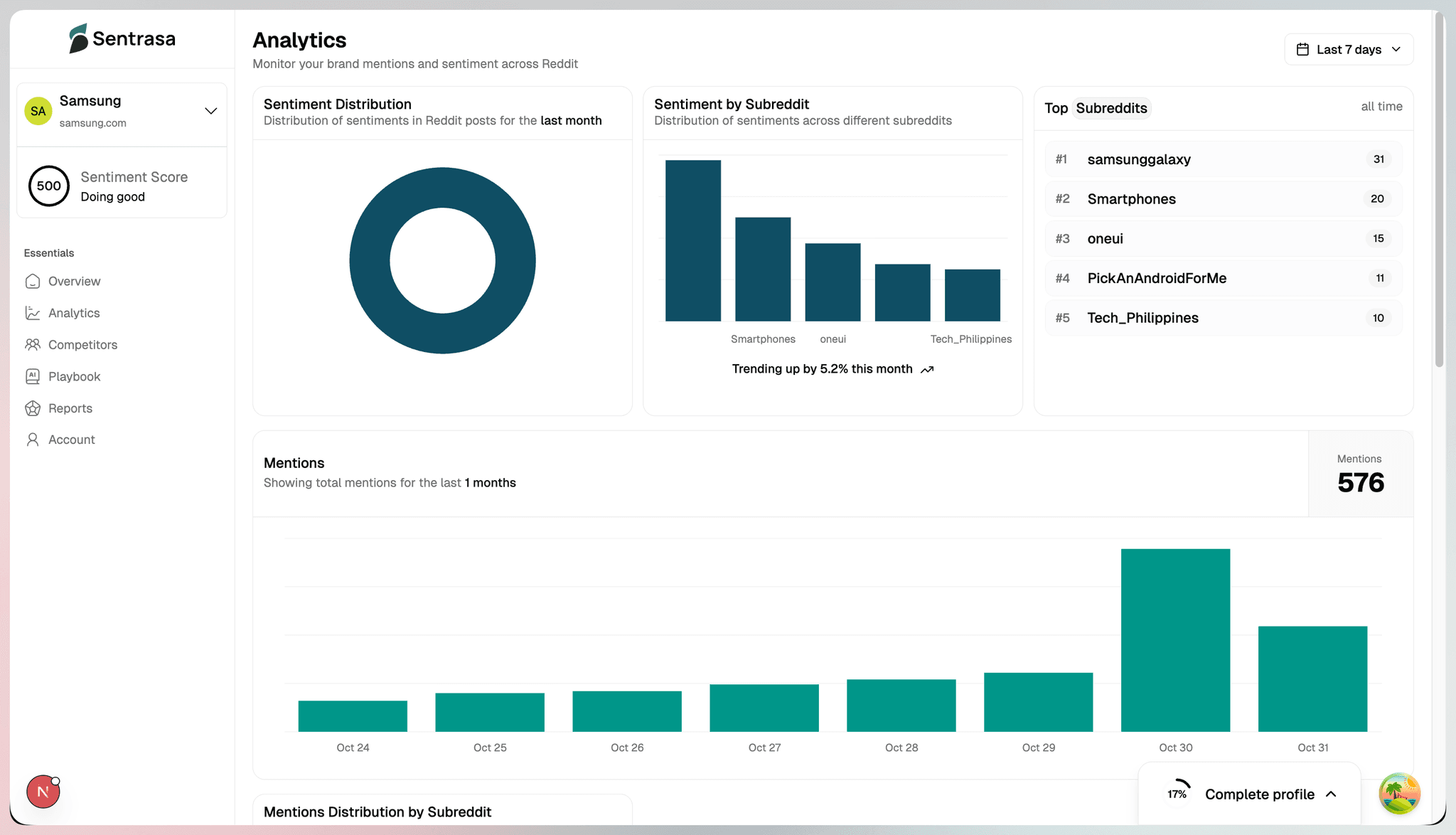Click the calendar icon in the date filter

(1302, 48)
